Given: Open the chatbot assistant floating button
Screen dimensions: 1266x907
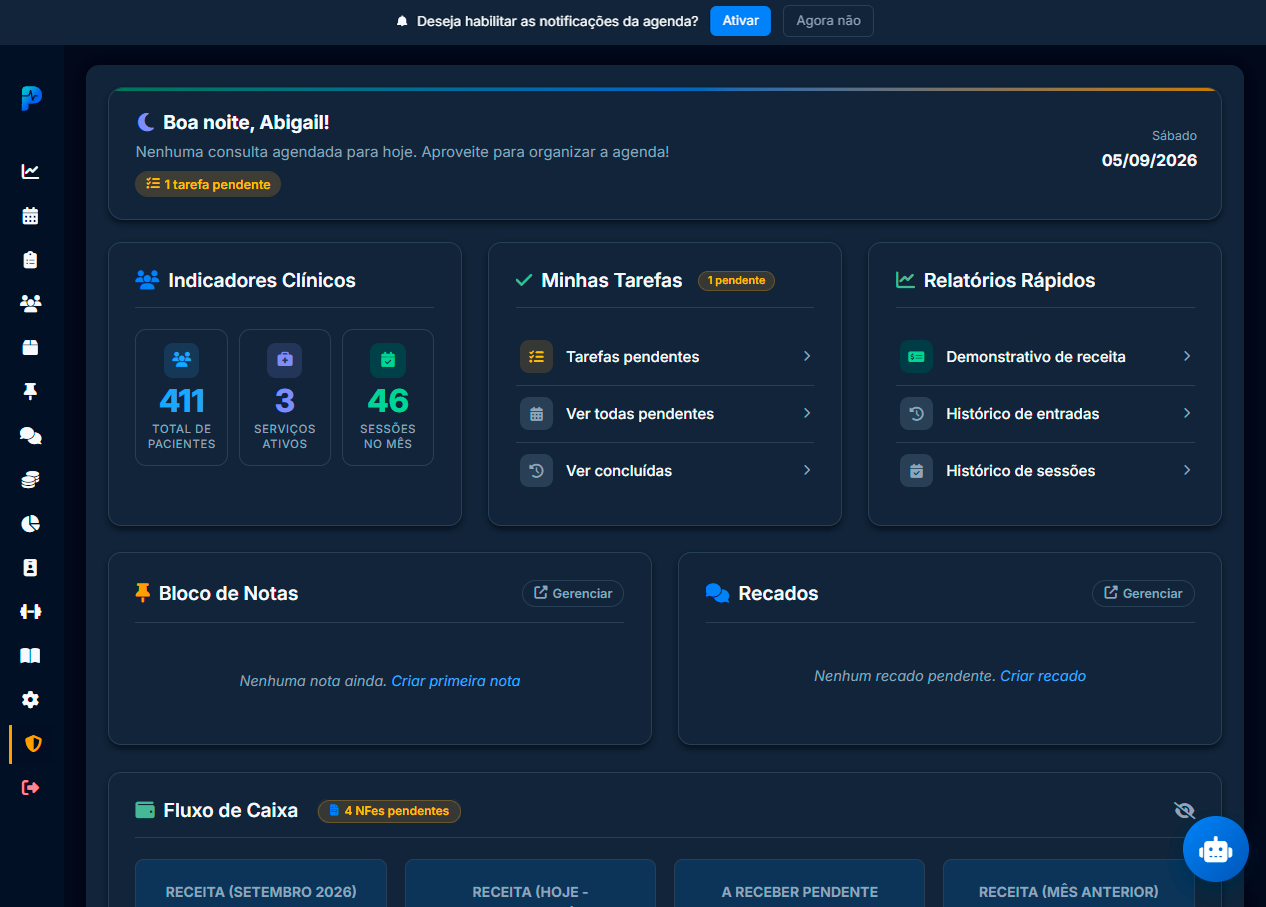Looking at the screenshot, I should [x=1216, y=849].
